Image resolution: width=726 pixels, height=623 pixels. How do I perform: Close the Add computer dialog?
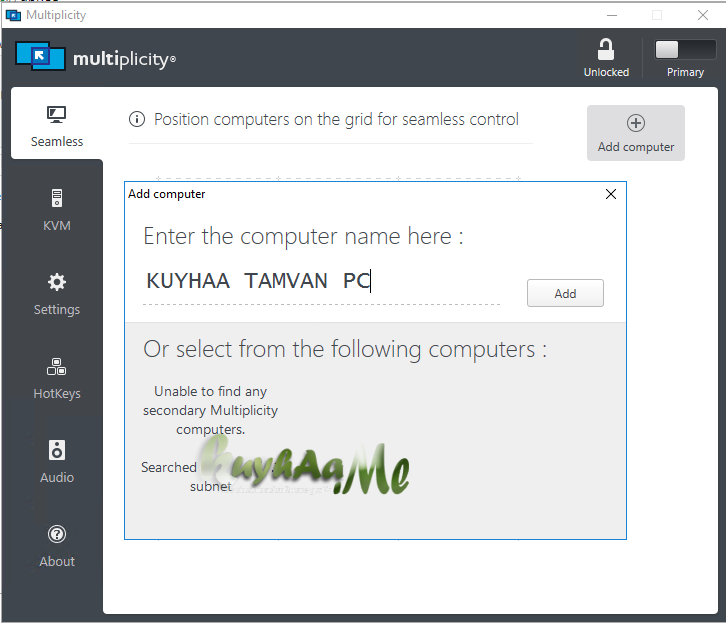(611, 194)
